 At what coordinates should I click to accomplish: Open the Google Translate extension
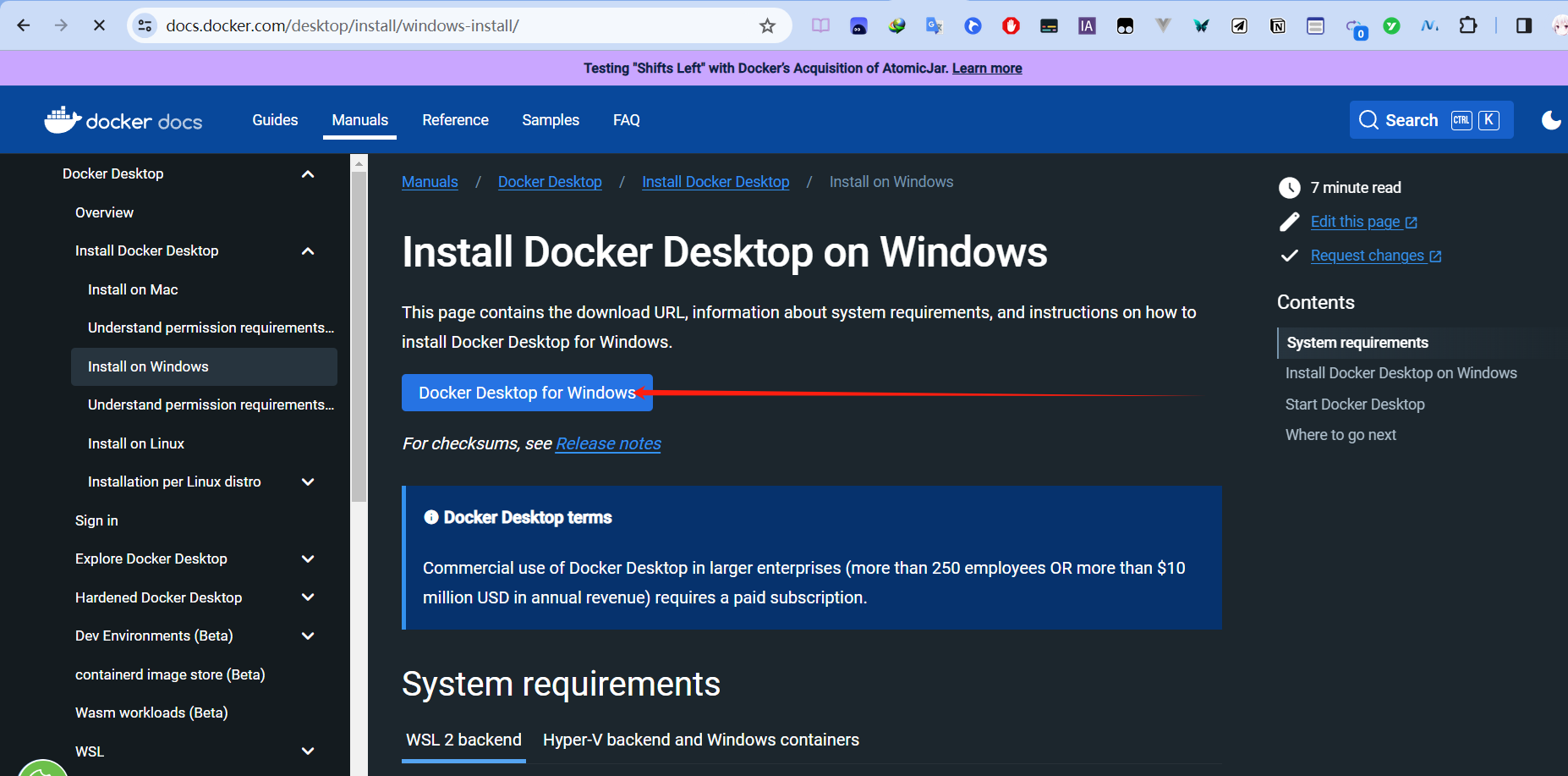click(x=935, y=25)
